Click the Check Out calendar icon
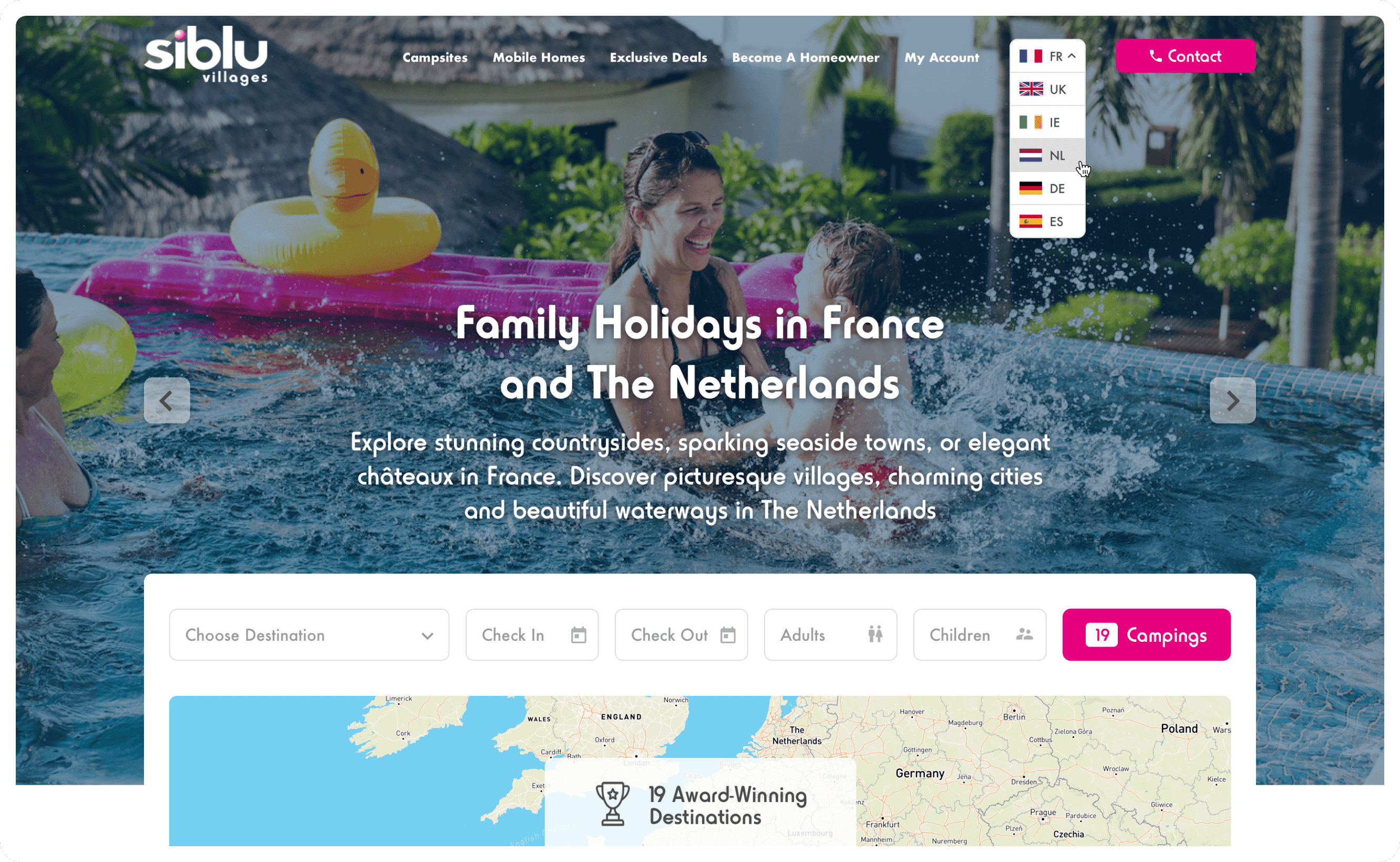This screenshot has height=862, width=1400. click(728, 634)
